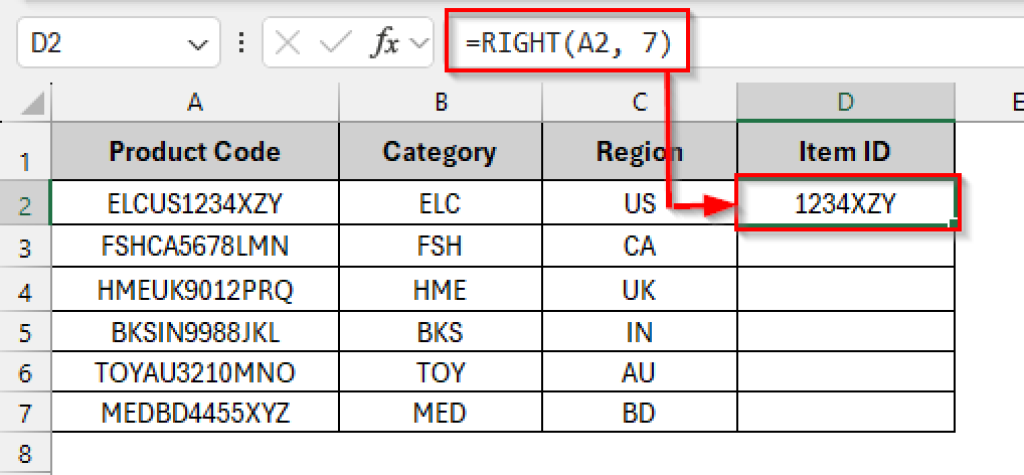Click the TOY category cell
Image resolution: width=1024 pixels, height=475 pixels.
[x=439, y=373]
